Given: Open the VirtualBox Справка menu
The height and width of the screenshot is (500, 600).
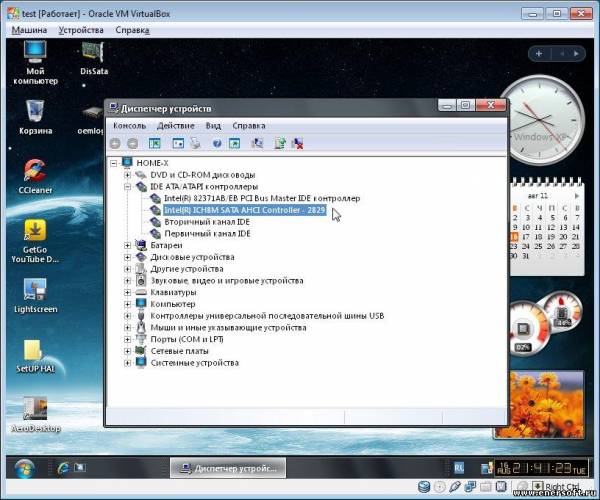Looking at the screenshot, I should coord(132,30).
